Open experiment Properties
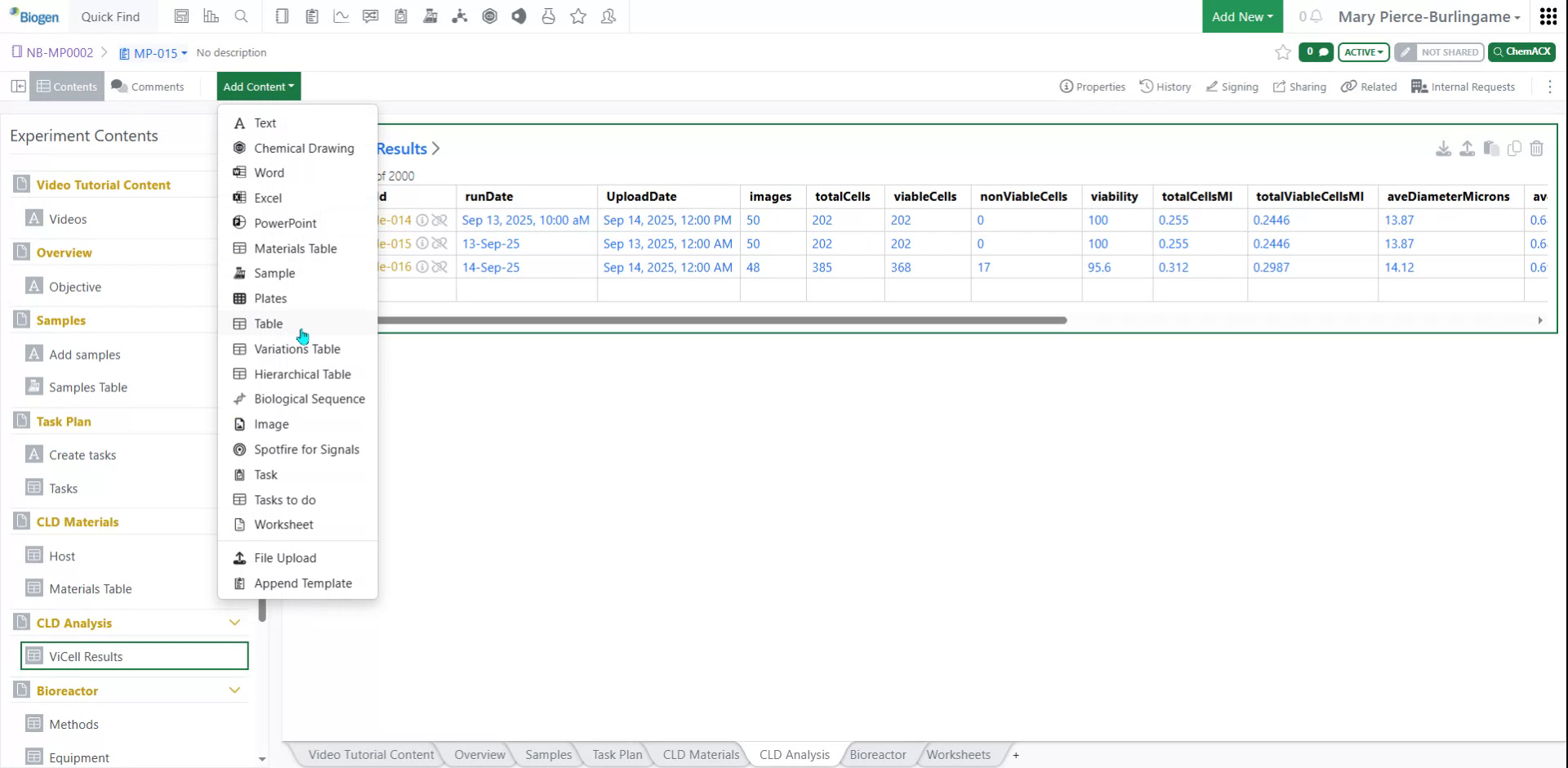The image size is (1568, 768). point(1092,86)
